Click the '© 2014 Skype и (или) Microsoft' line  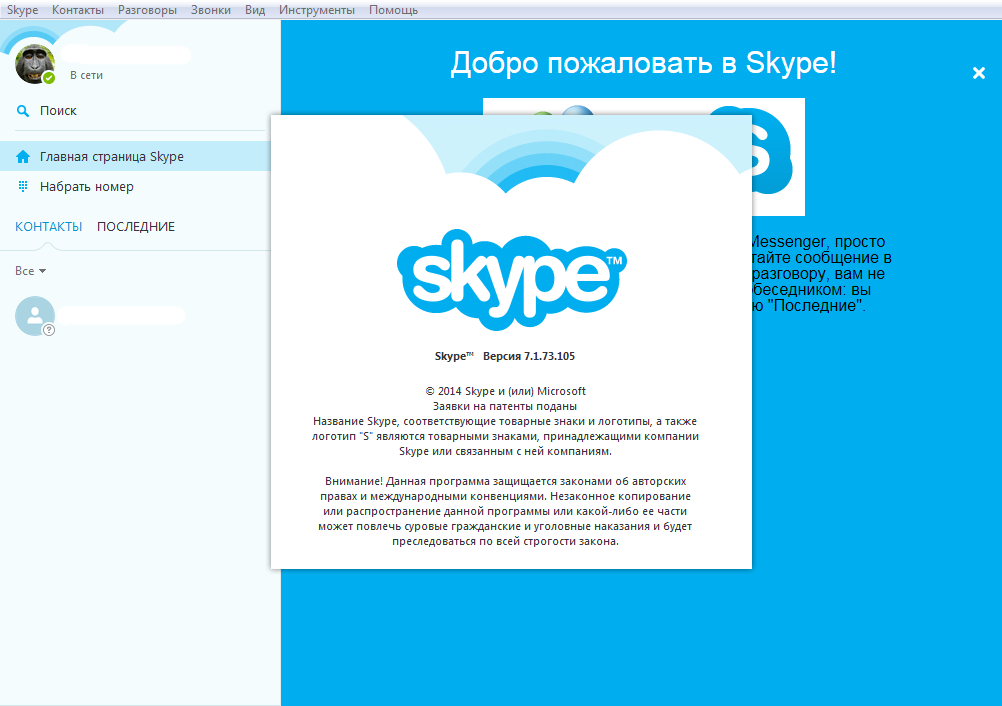pos(505,391)
